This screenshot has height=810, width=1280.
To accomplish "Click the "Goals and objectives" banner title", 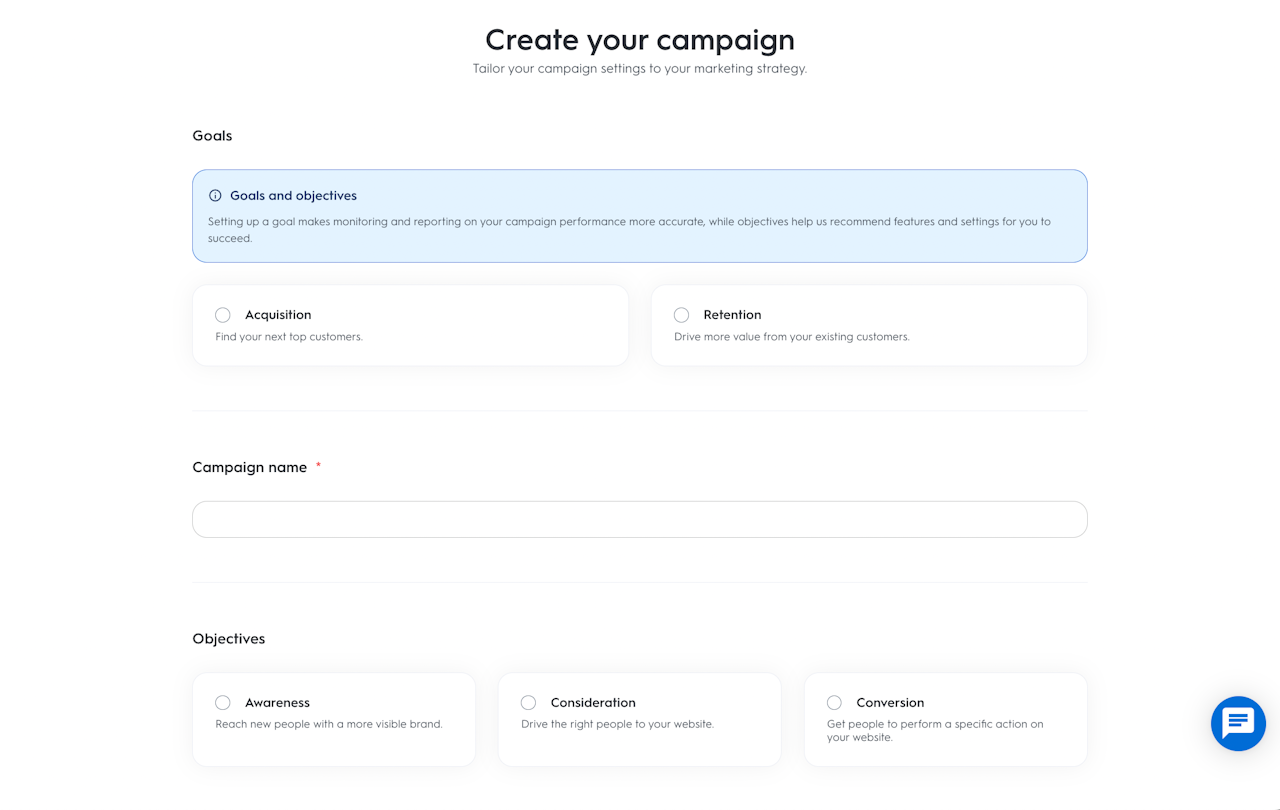I will click(293, 196).
